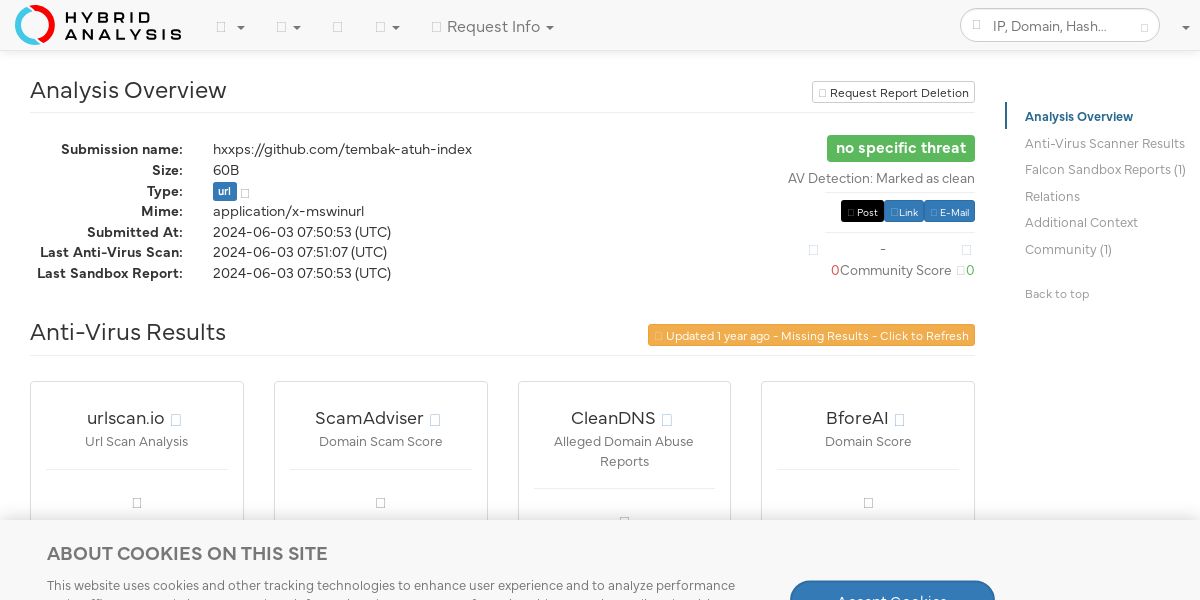Click the icon at the search box's right end
The image size is (1200, 600).
(1145, 27)
